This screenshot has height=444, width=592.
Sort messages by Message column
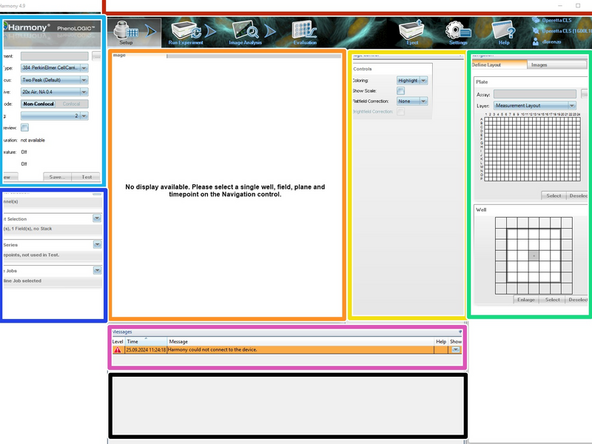click(x=301, y=341)
